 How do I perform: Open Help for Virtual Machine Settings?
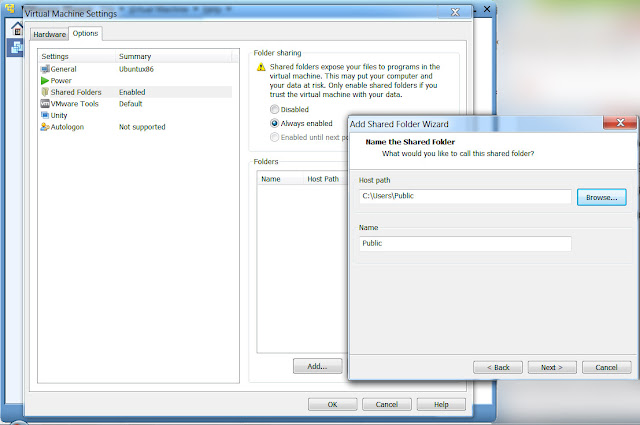tap(441, 405)
